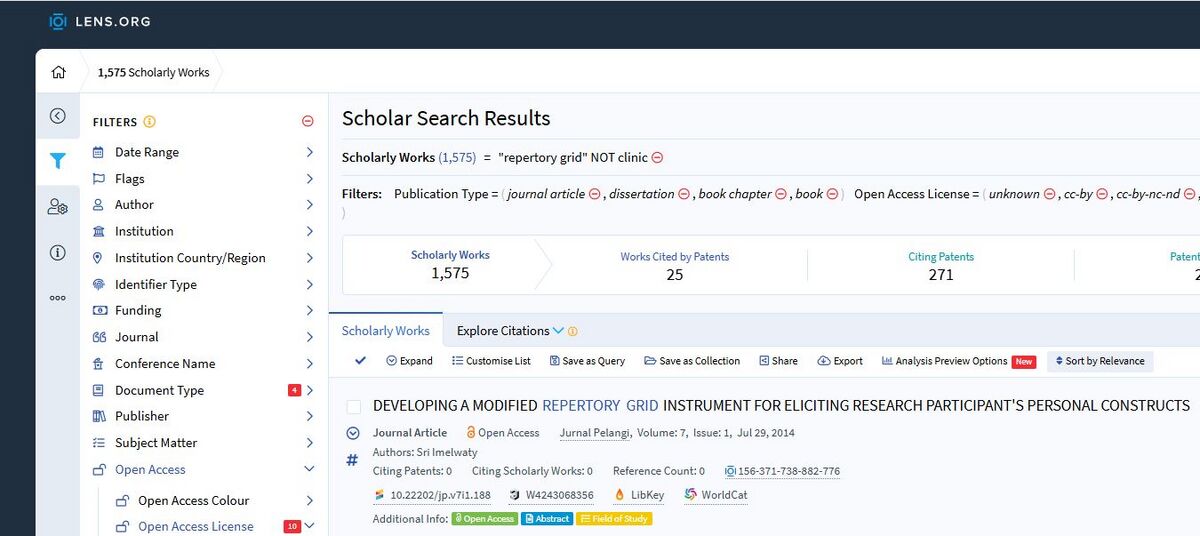Viewport: 1200px width, 536px height.
Task: Clear all filters with red minus icon
Action: 308,122
